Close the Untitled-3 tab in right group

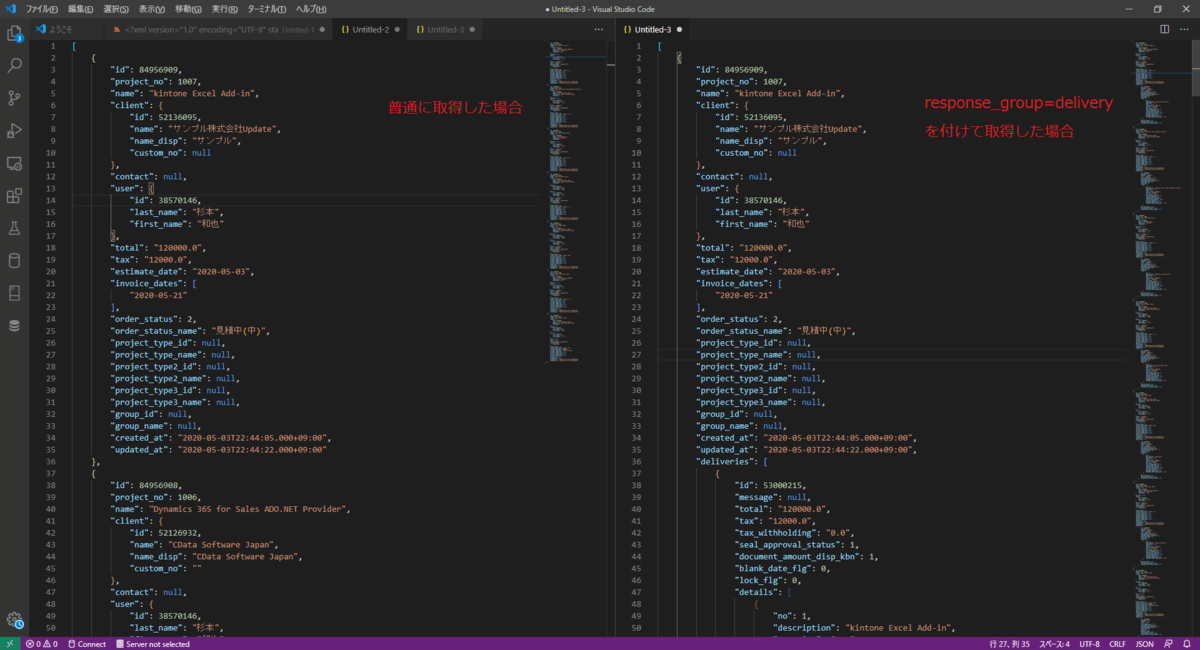[x=680, y=29]
